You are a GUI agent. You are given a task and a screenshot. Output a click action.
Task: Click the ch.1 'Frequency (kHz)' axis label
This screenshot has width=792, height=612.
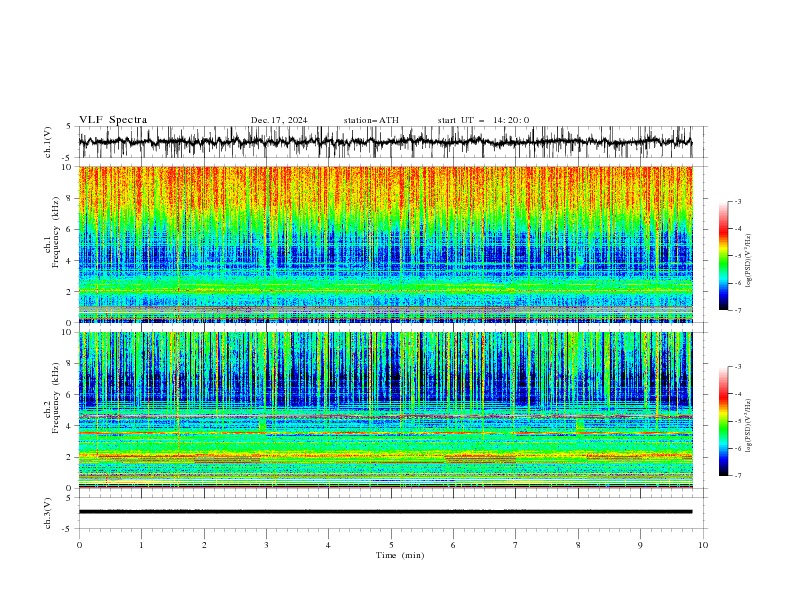click(56, 233)
